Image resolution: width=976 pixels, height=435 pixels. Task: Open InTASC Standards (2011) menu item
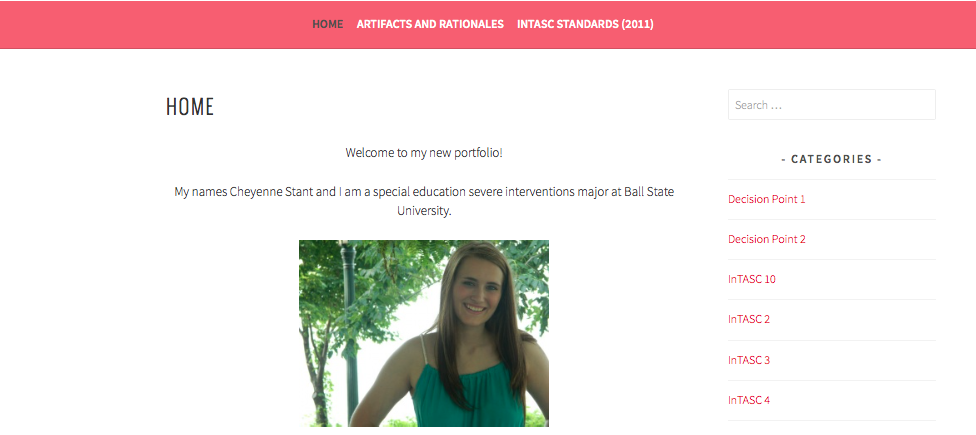point(585,24)
